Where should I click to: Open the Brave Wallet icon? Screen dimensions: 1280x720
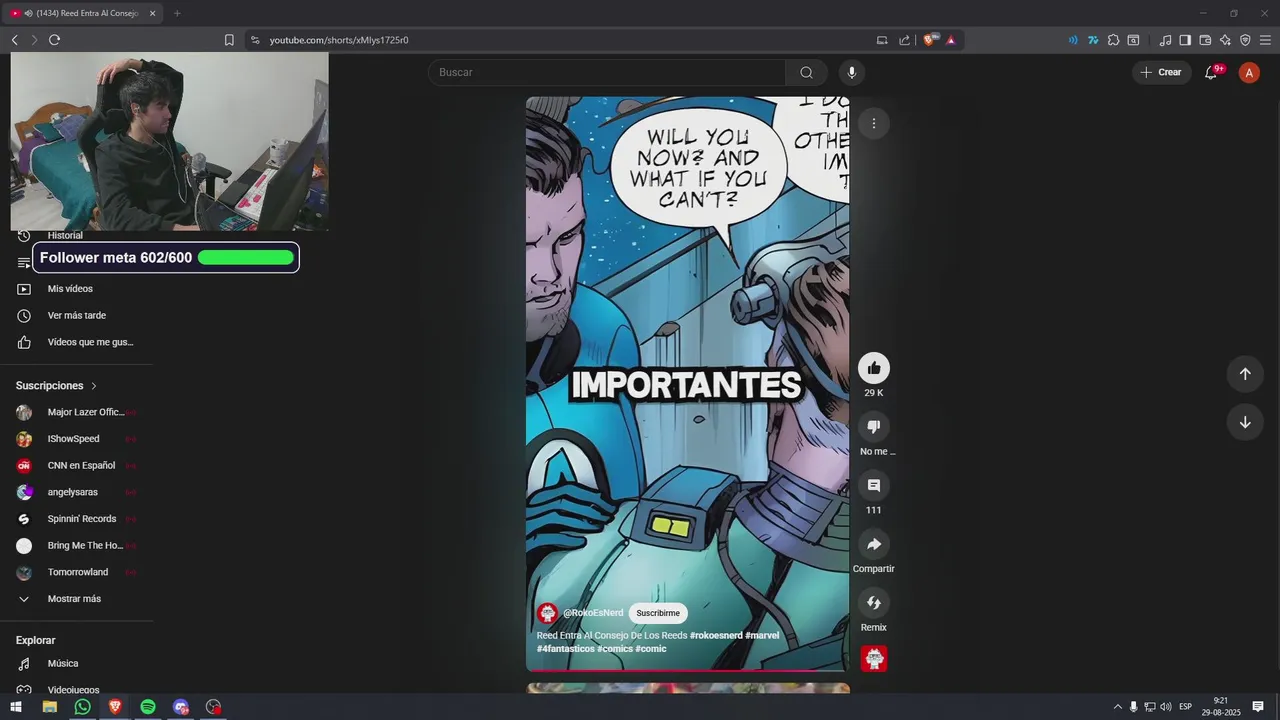[1205, 40]
